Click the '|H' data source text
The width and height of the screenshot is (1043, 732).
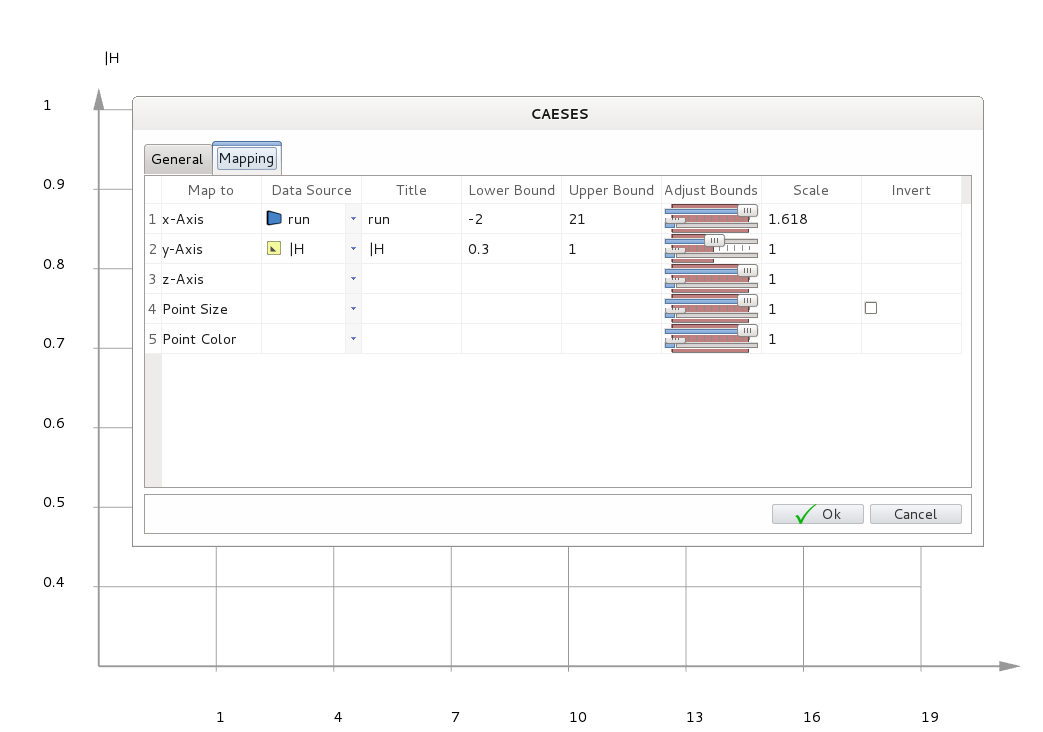tap(297, 249)
